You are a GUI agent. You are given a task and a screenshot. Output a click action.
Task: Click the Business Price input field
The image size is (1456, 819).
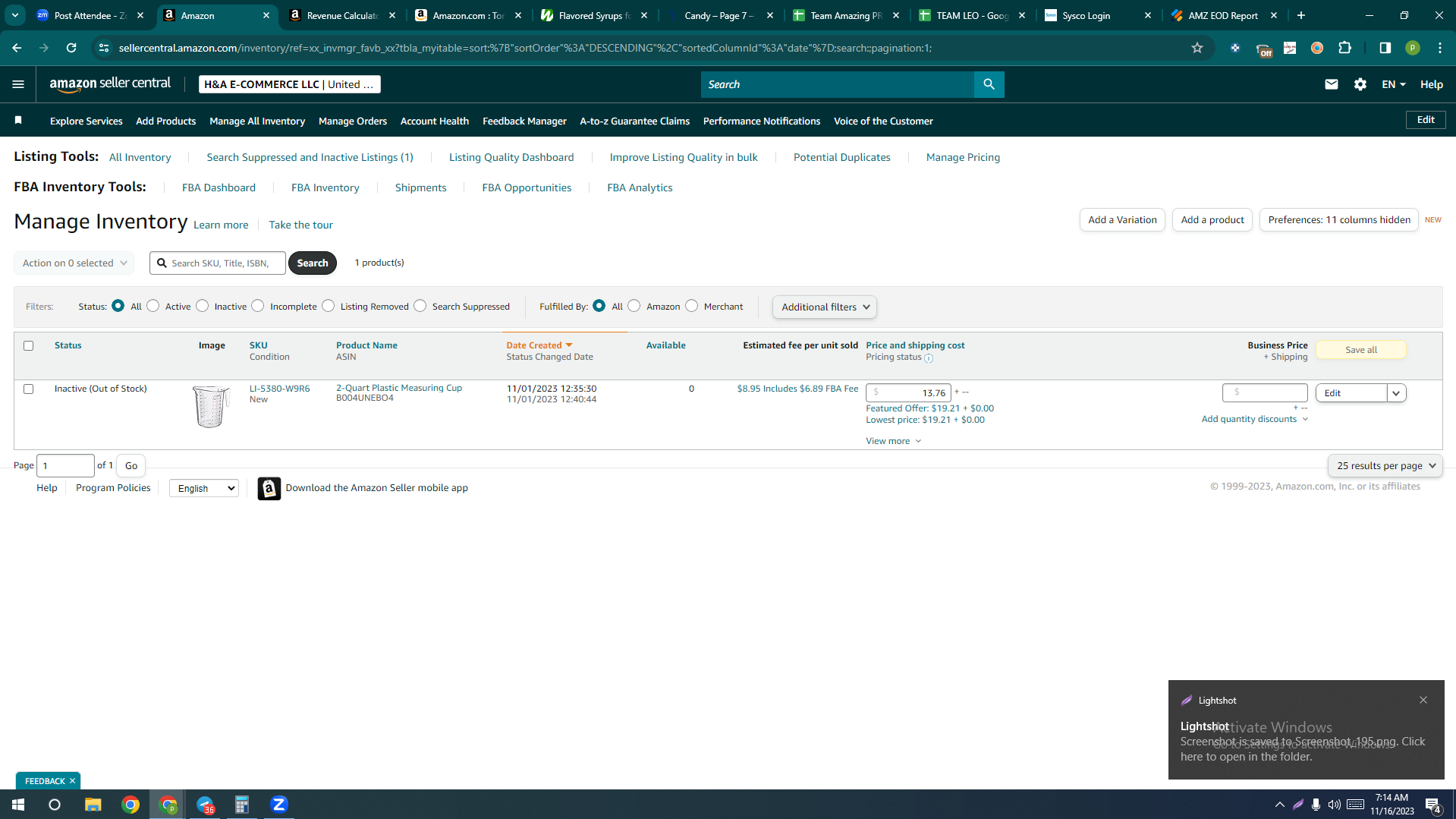[x=1265, y=392]
